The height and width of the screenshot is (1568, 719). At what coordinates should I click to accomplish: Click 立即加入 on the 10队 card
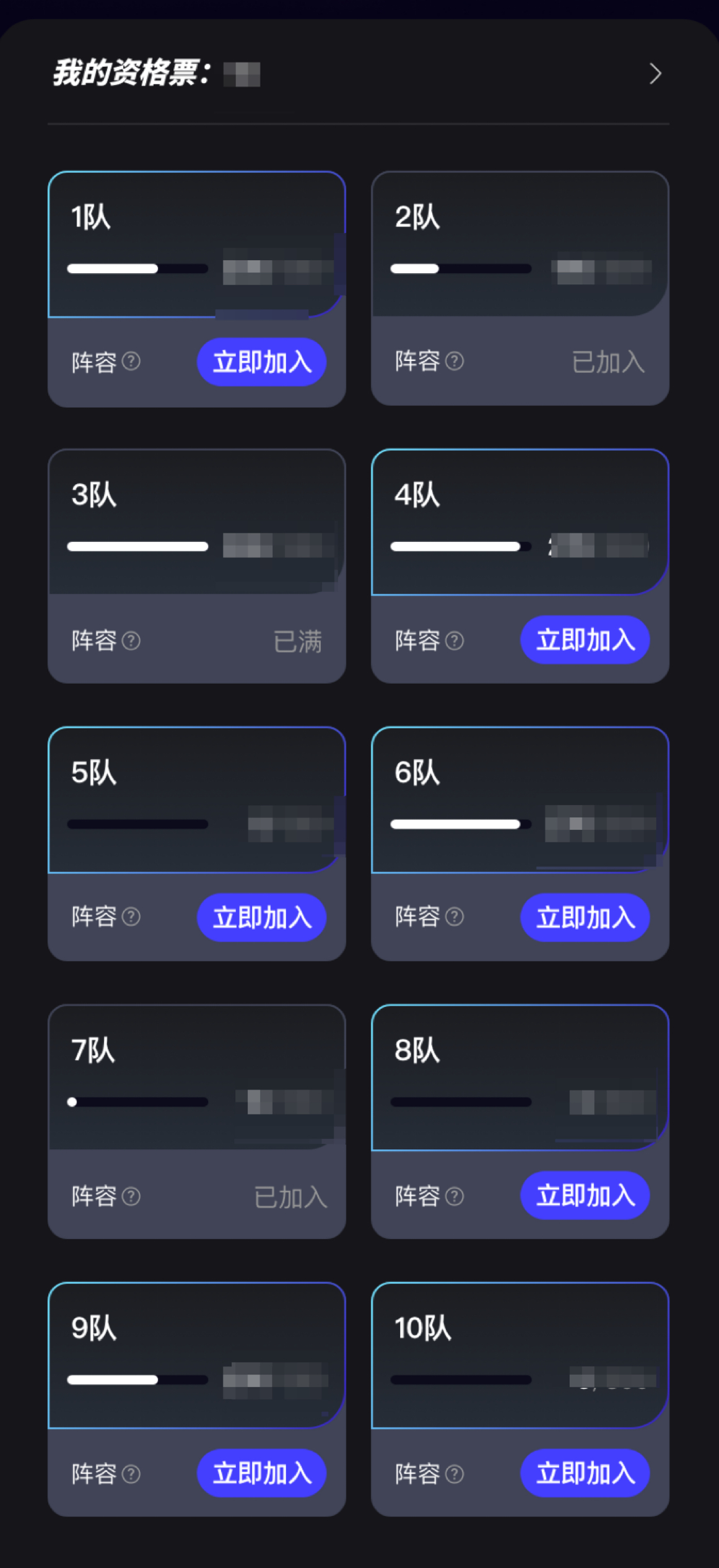click(585, 1473)
